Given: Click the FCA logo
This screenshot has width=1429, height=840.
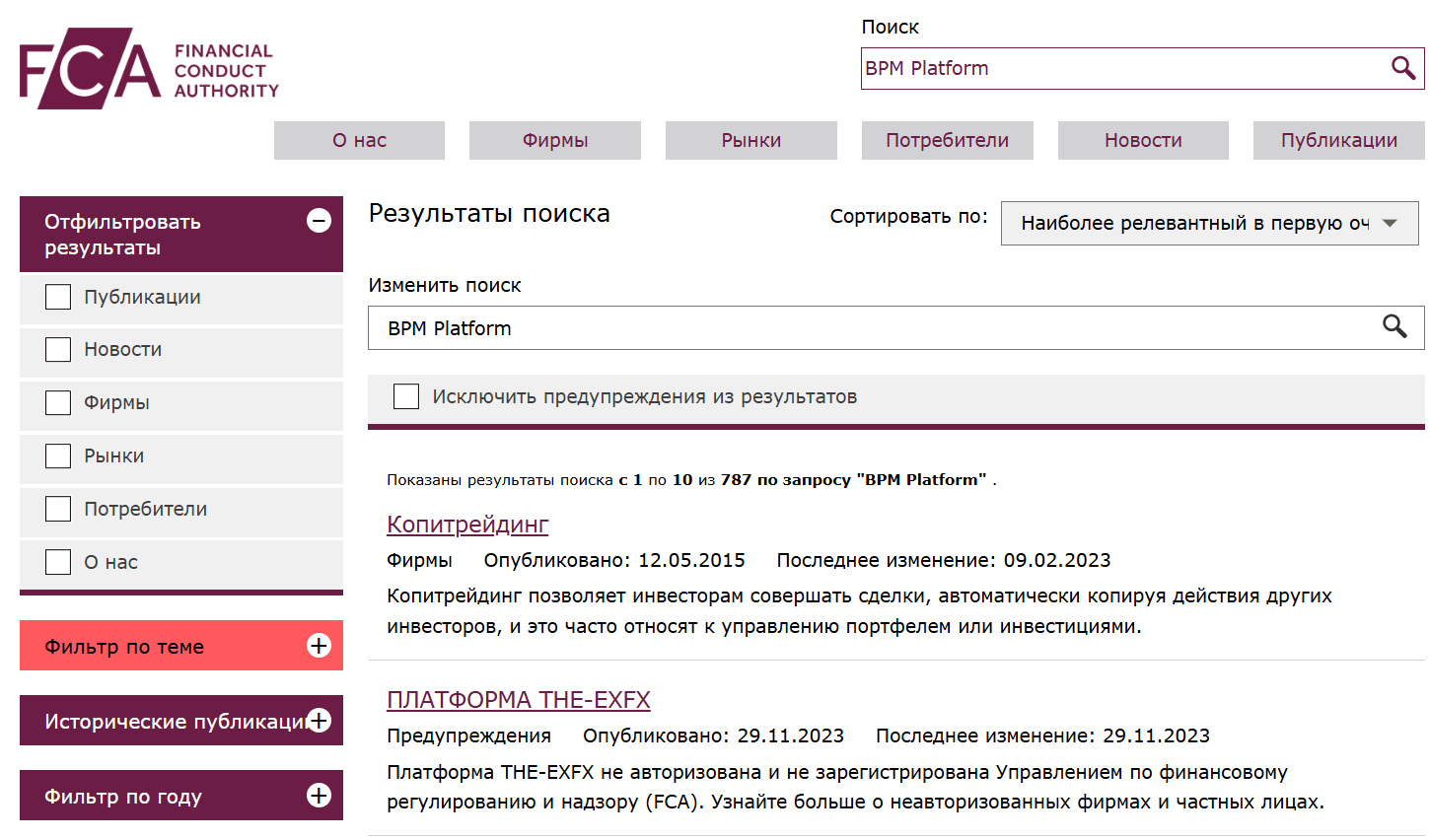Looking at the screenshot, I should (x=148, y=69).
